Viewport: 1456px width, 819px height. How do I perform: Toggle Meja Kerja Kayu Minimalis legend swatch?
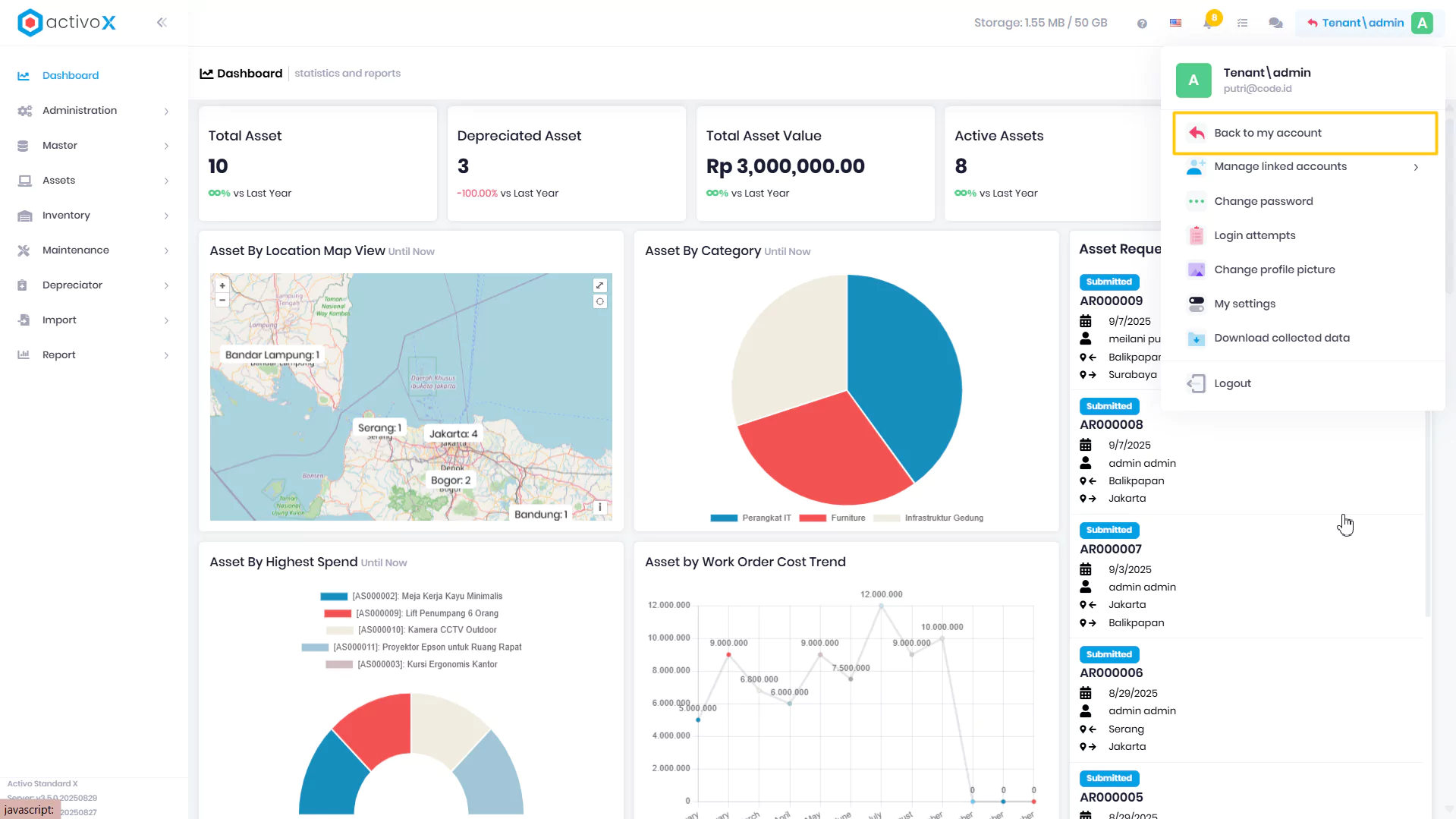pyautogui.click(x=334, y=597)
